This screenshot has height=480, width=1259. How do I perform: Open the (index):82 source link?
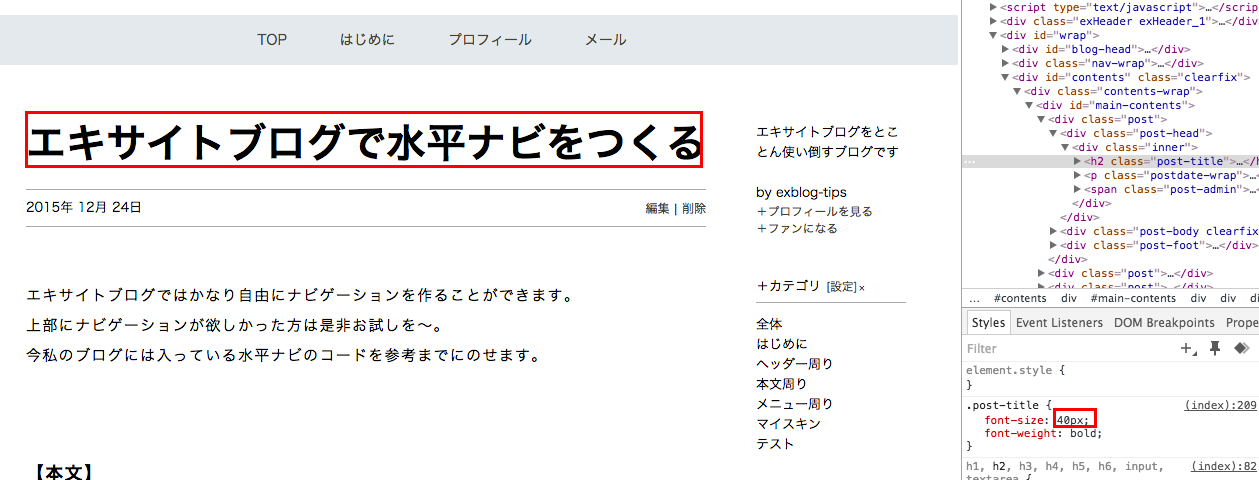point(1224,466)
